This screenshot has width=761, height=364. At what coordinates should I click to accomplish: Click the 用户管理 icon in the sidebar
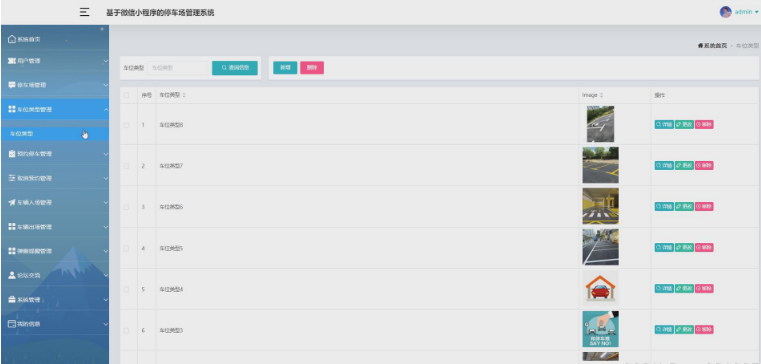pyautogui.click(x=12, y=61)
